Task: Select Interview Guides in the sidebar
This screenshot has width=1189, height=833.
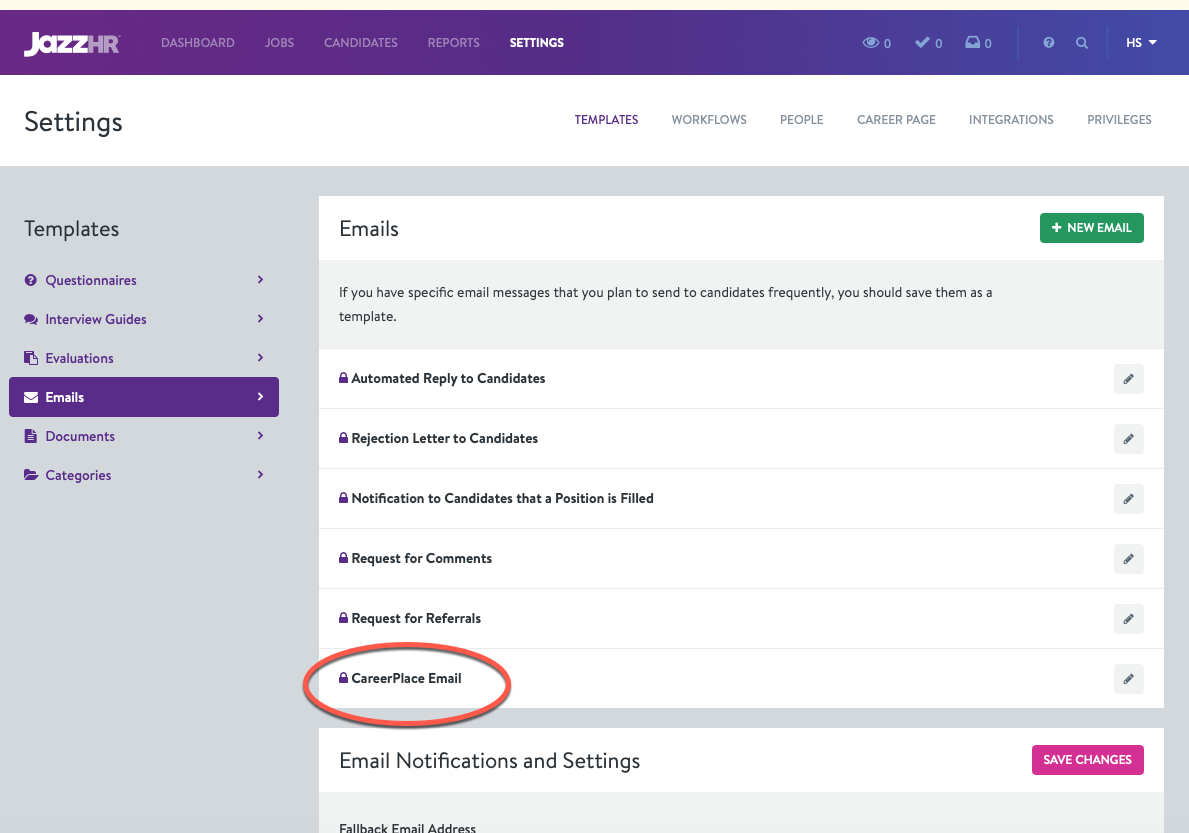Action: coord(96,319)
